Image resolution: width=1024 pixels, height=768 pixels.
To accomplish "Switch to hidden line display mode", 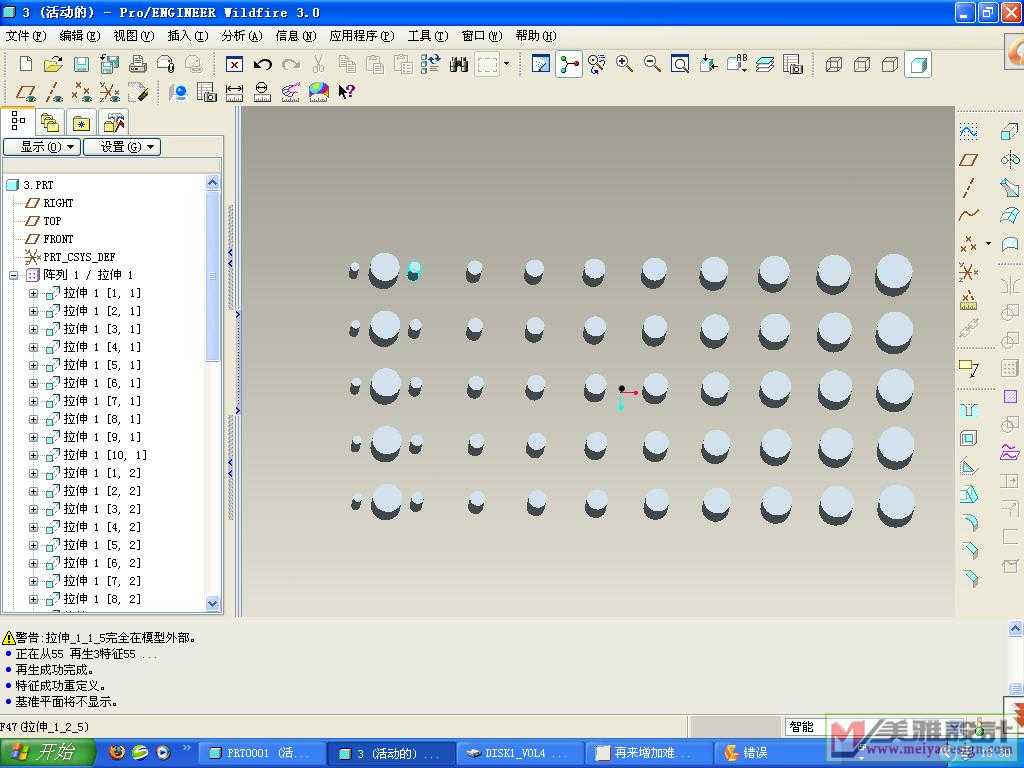I will [x=862, y=64].
